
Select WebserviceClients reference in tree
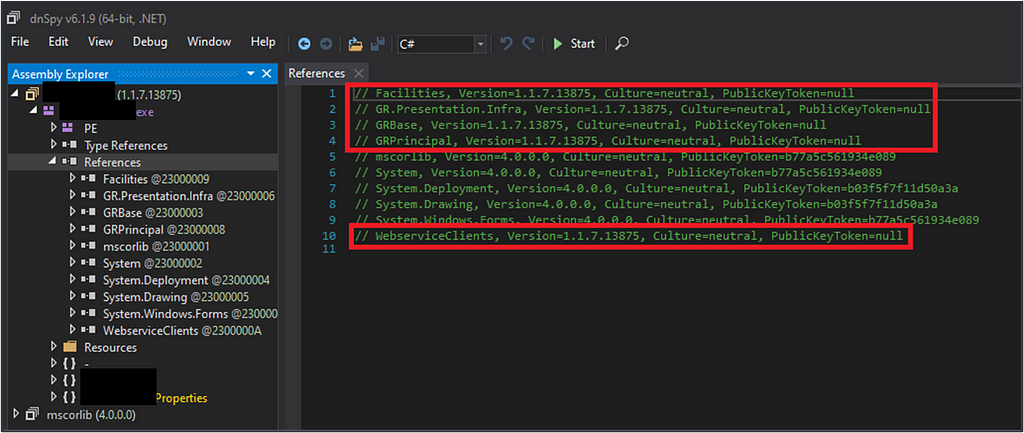(x=181, y=330)
